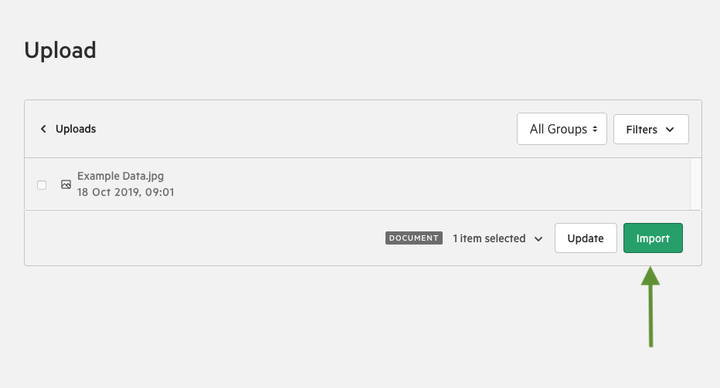Screen dimensions: 720x388
Task: Click the DOCUMENT badge label
Action: 414,238
